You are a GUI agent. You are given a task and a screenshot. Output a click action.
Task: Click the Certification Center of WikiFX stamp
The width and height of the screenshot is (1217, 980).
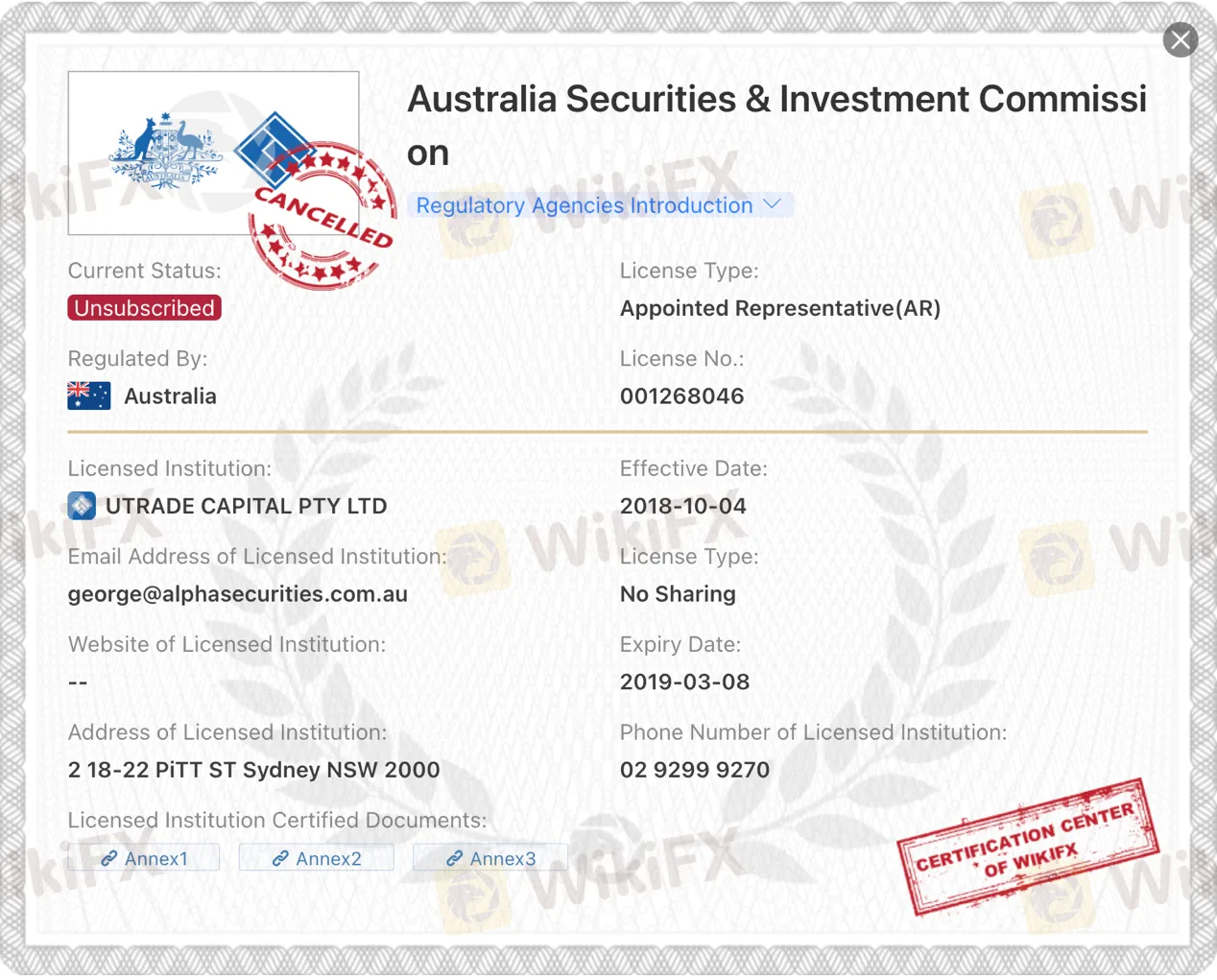(1028, 847)
